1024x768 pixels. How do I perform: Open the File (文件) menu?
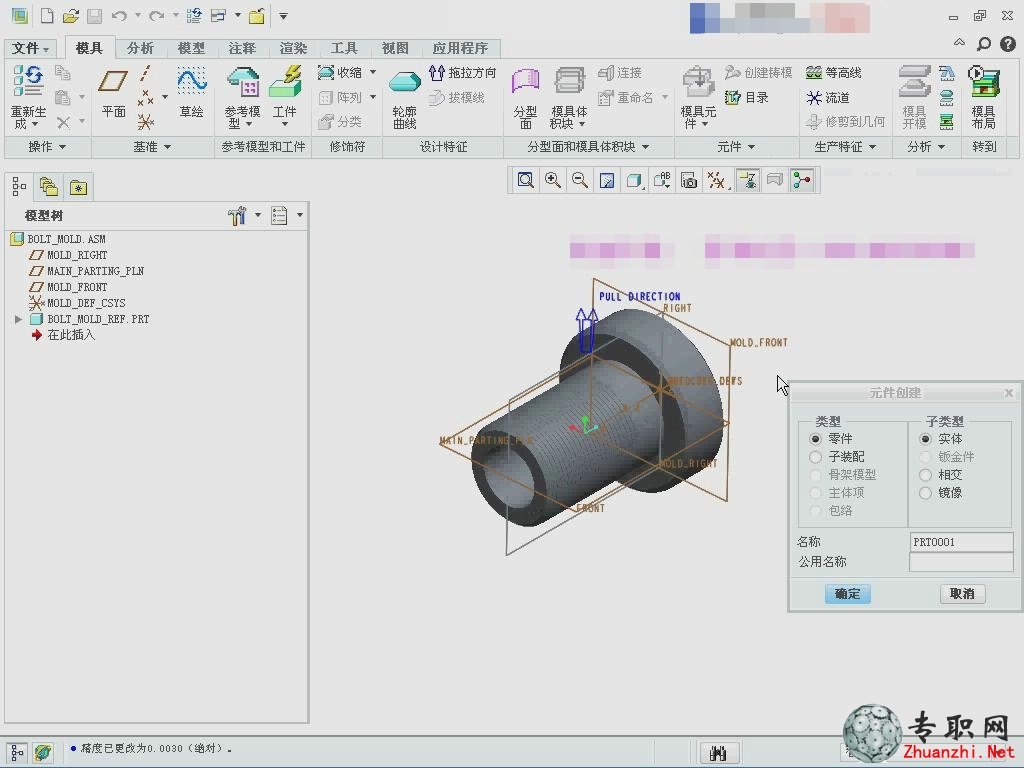click(x=30, y=48)
